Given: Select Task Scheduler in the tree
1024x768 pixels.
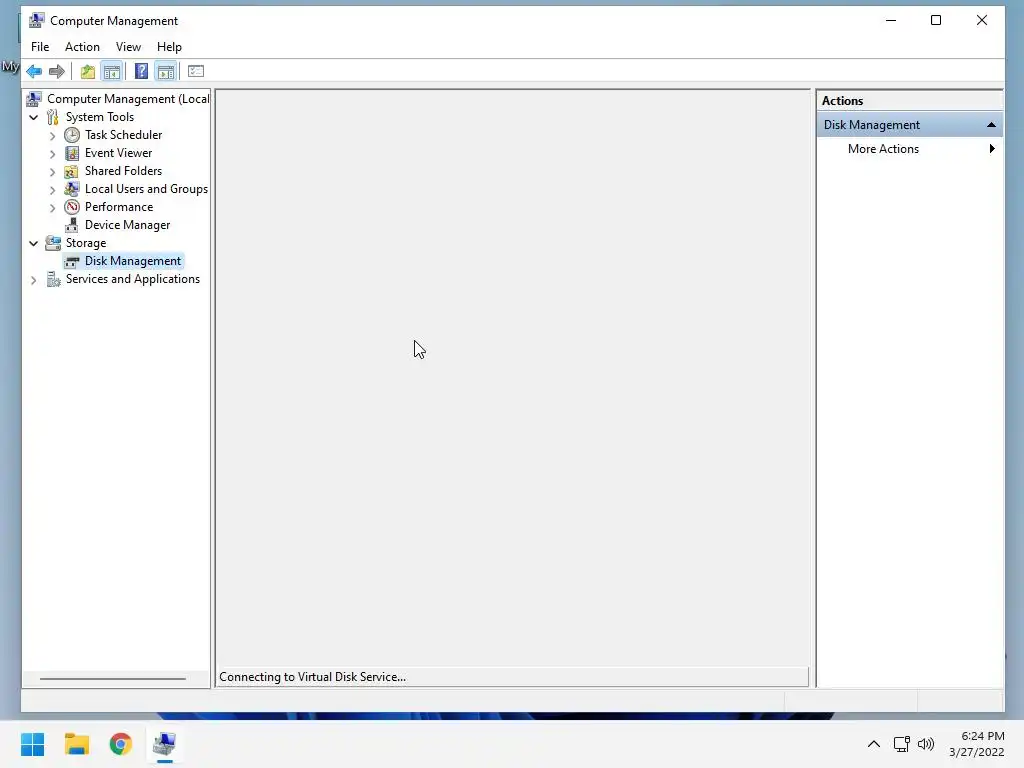Looking at the screenshot, I should [x=123, y=135].
